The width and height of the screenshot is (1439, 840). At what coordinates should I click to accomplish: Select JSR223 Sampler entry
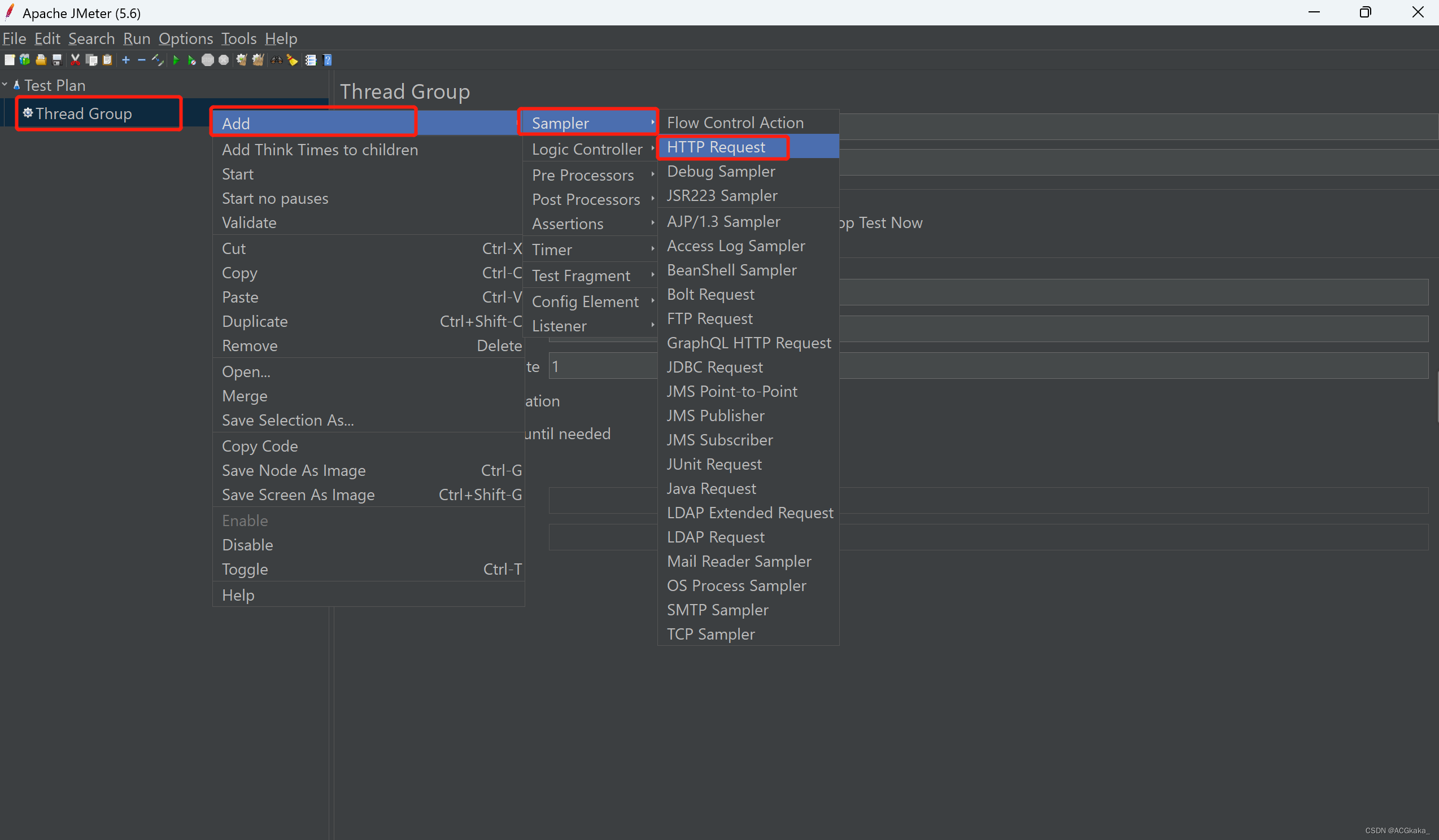pos(748,195)
